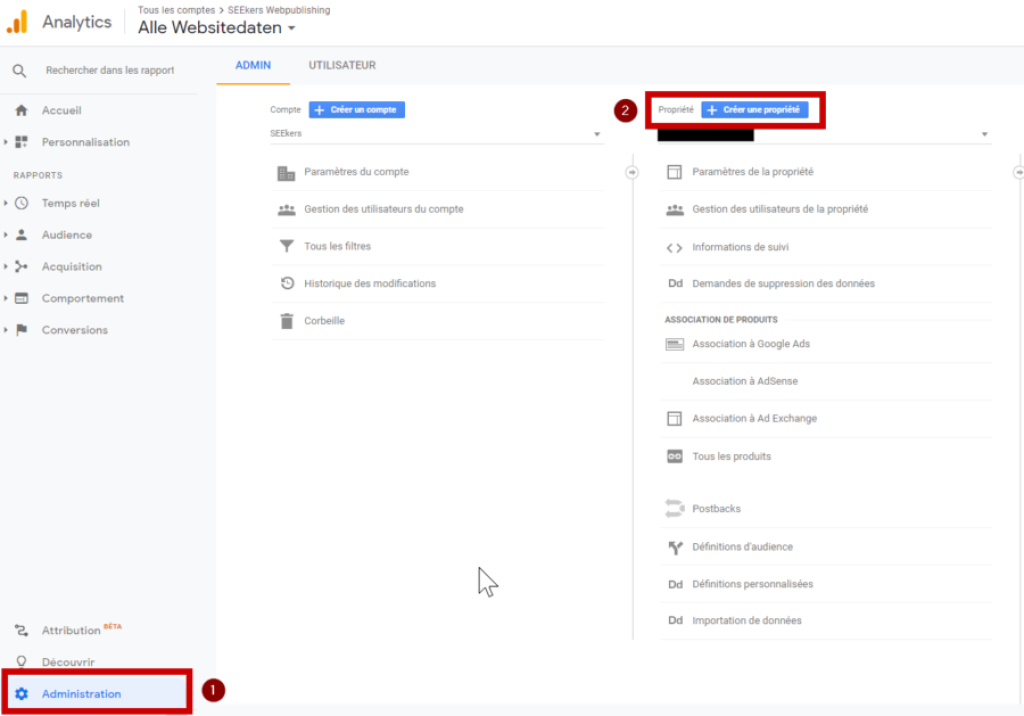Image resolution: width=1024 pixels, height=716 pixels.
Task: Open the SEEkers account selector dropdown
Action: (x=436, y=134)
